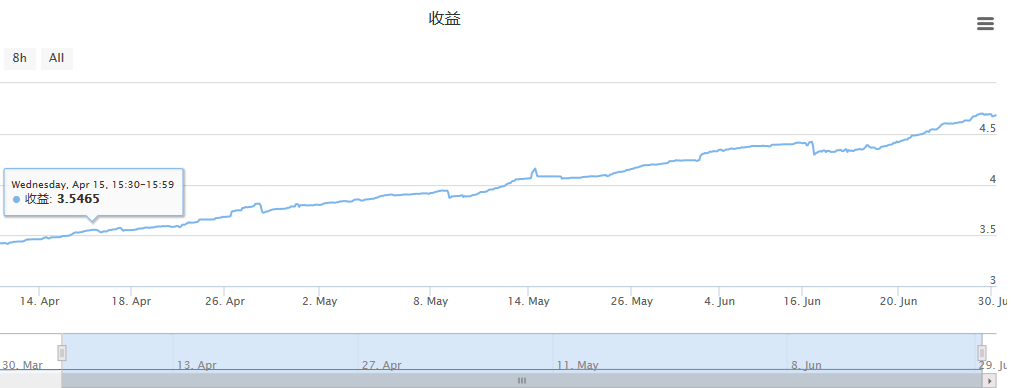
Task: Click the 8. Jun navigator label
Action: (x=806, y=365)
